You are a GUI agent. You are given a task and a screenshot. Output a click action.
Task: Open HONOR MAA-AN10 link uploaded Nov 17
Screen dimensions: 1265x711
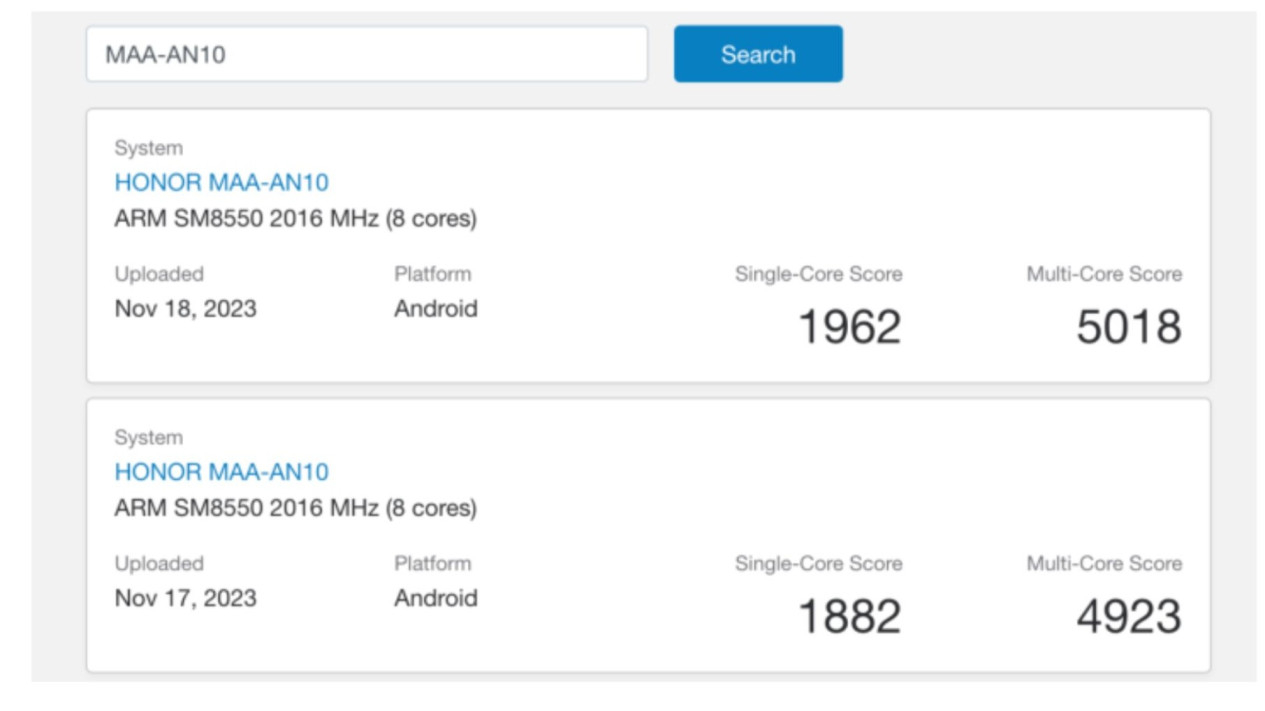coord(221,472)
